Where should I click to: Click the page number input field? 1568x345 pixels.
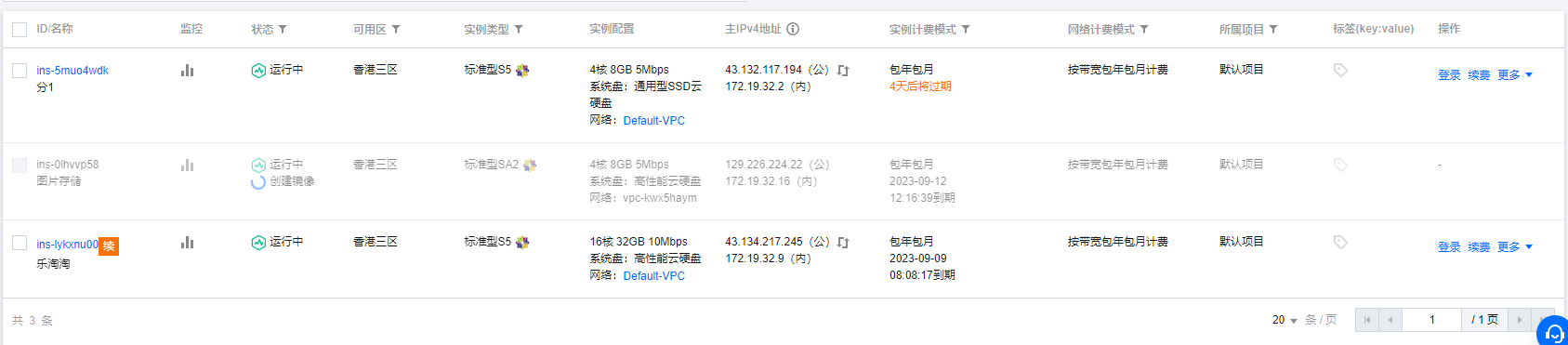click(x=1431, y=320)
